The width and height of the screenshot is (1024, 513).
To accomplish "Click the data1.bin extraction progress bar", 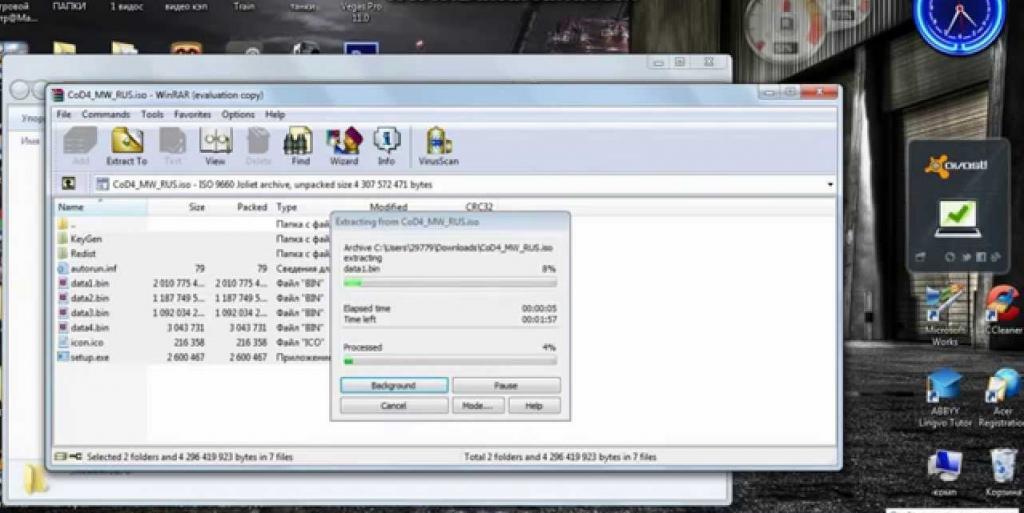I will pyautogui.click(x=450, y=283).
